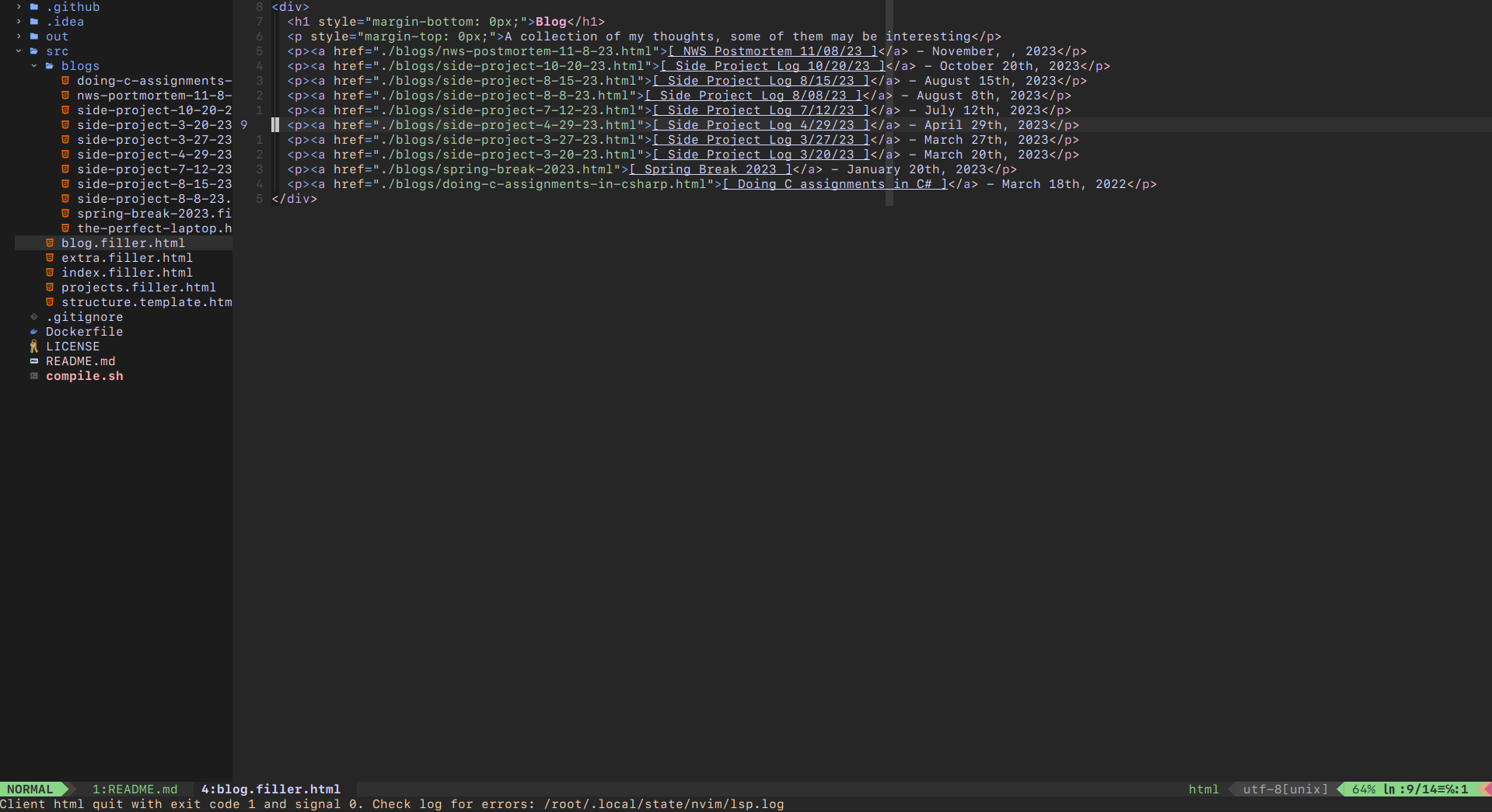Click the html filetype label in statusline
Screen dimensions: 1492x812
1204,789
